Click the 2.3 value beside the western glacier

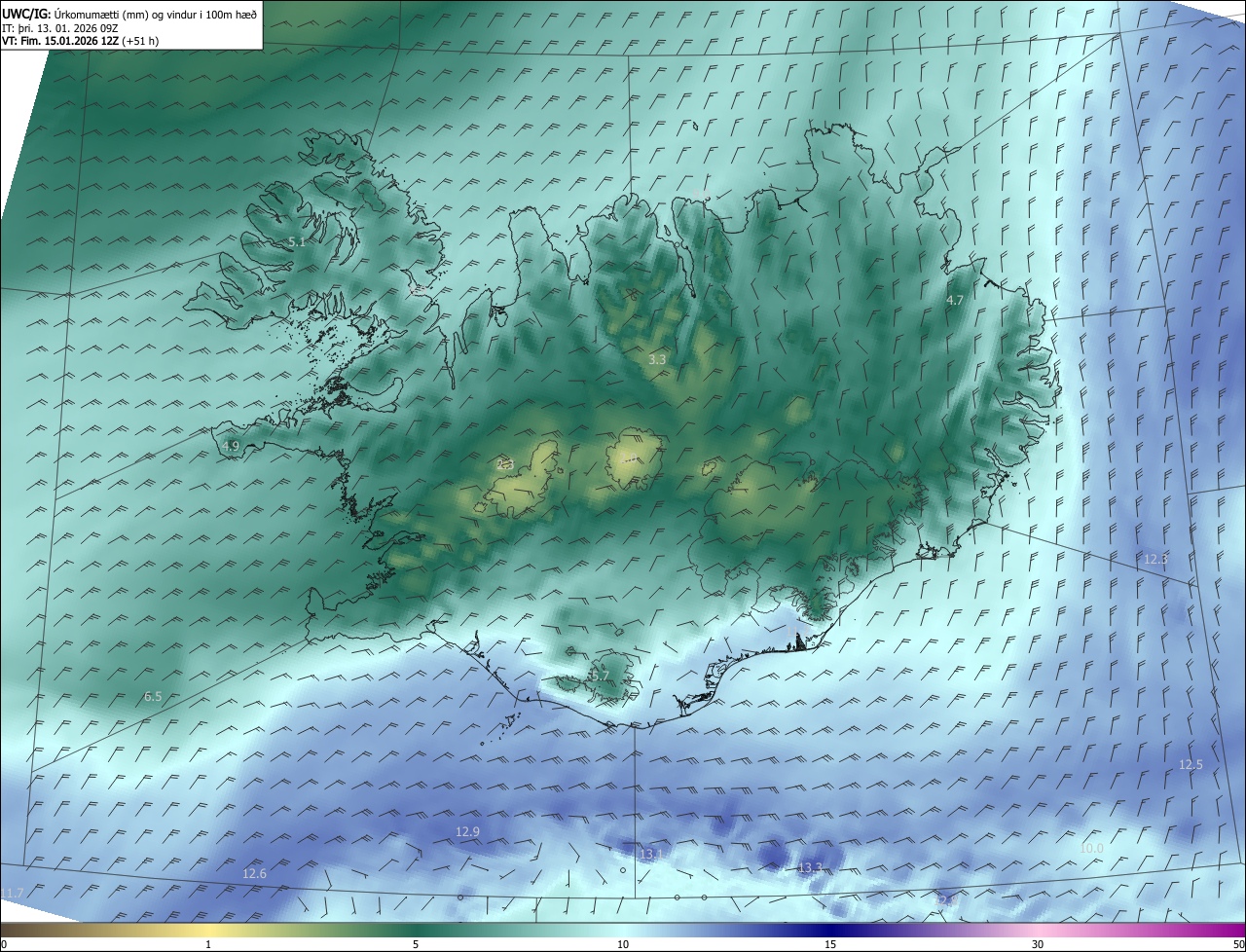point(504,464)
